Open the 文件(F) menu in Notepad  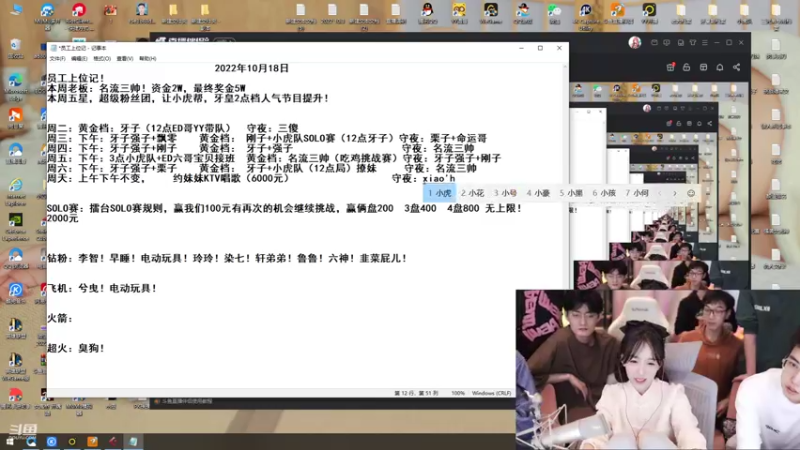pos(57,59)
